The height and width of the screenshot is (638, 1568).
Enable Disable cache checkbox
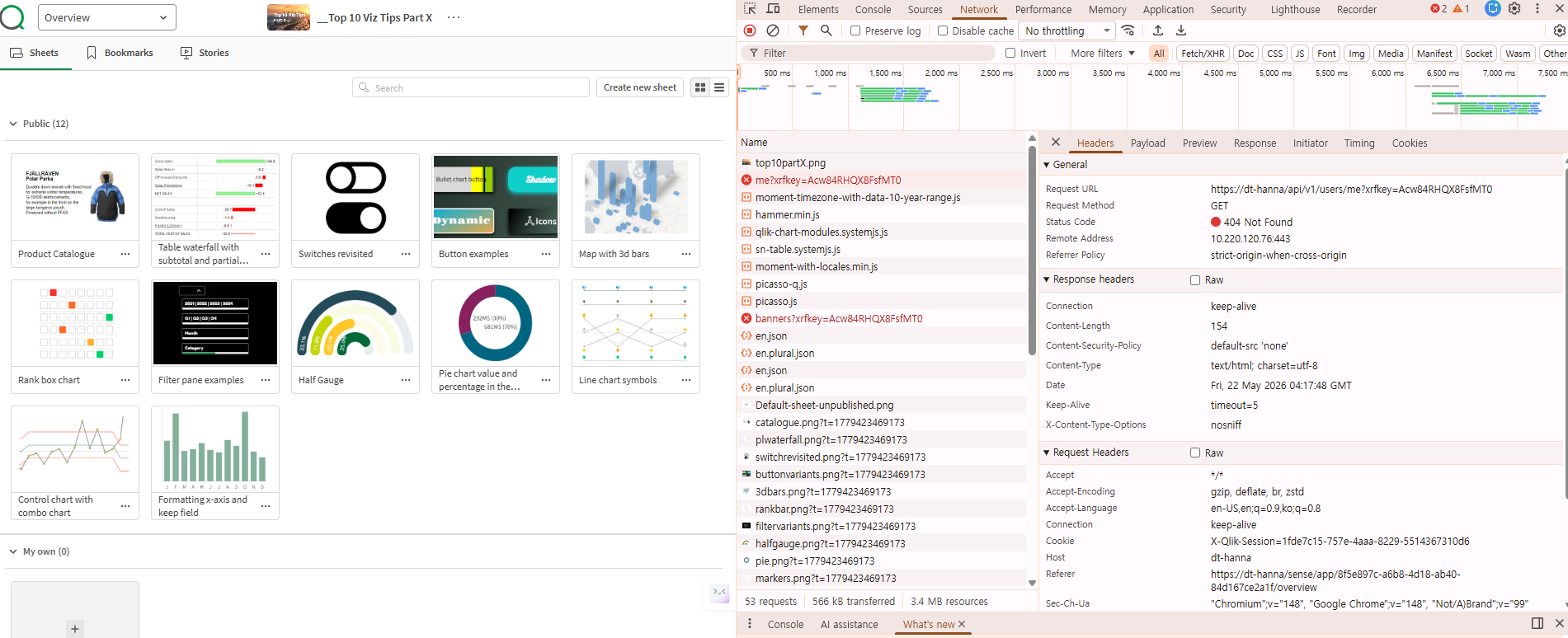943,30
